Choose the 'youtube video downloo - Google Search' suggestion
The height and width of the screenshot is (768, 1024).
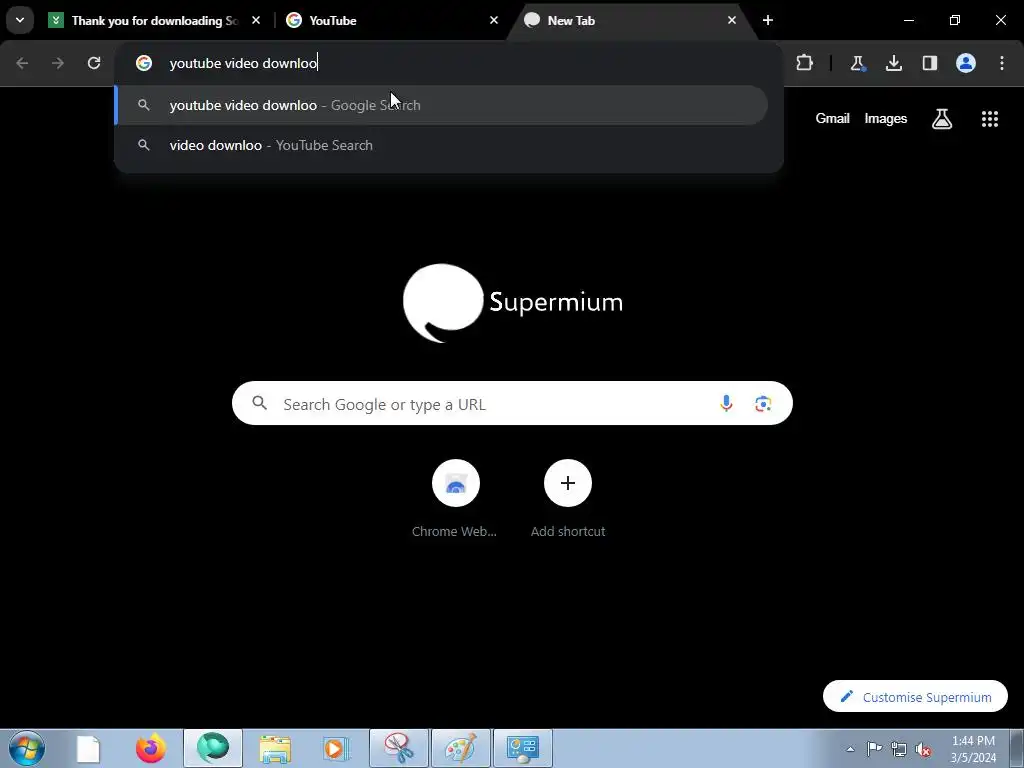(441, 105)
